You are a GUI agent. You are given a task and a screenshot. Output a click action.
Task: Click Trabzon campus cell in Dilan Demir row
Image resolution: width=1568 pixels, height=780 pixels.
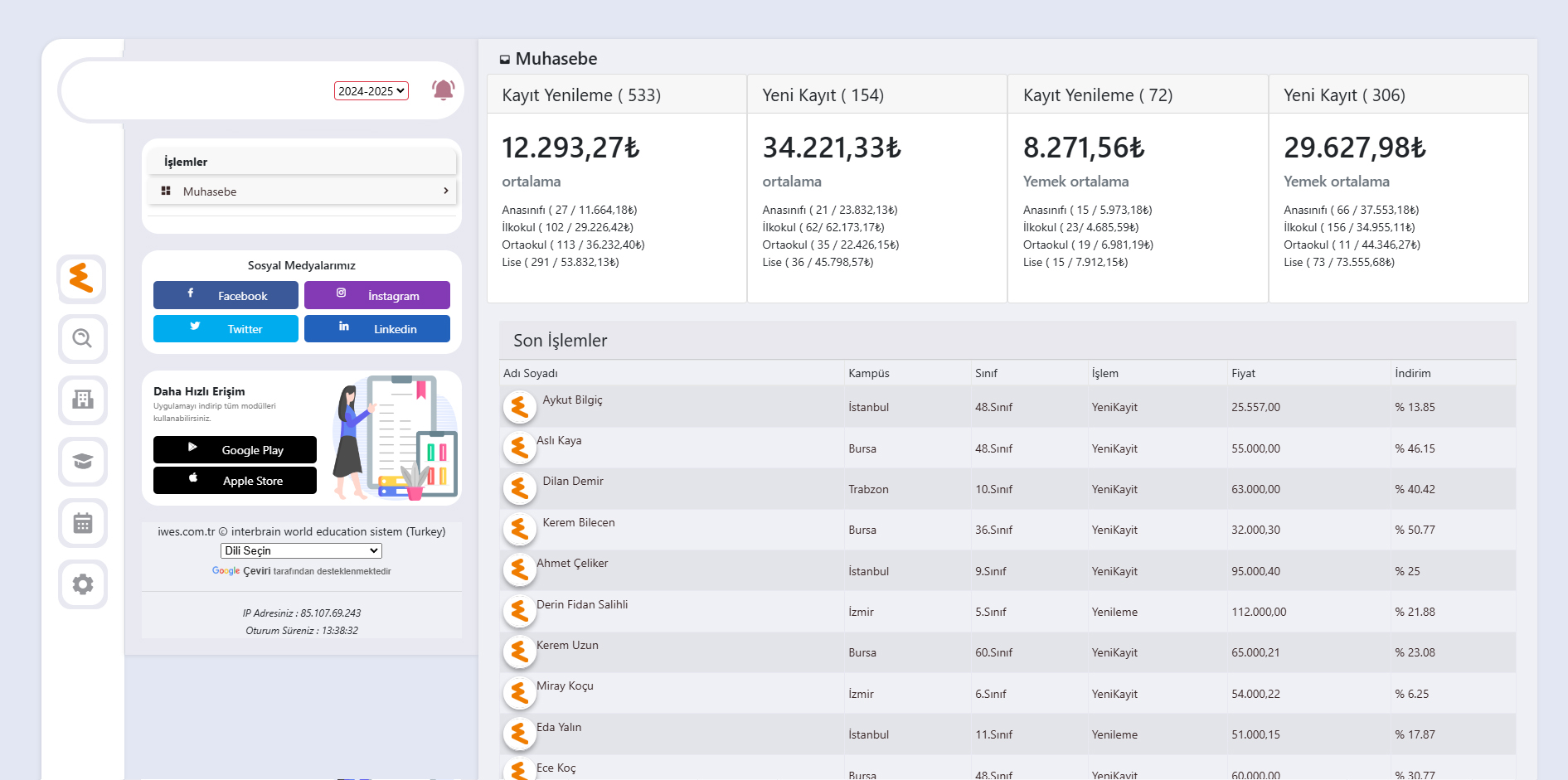(x=868, y=489)
